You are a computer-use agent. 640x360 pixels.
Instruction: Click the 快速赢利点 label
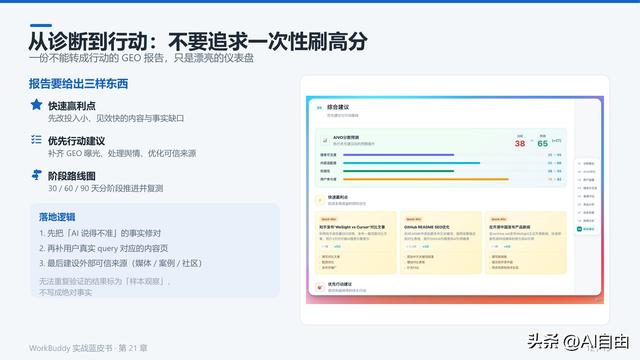(x=72, y=106)
